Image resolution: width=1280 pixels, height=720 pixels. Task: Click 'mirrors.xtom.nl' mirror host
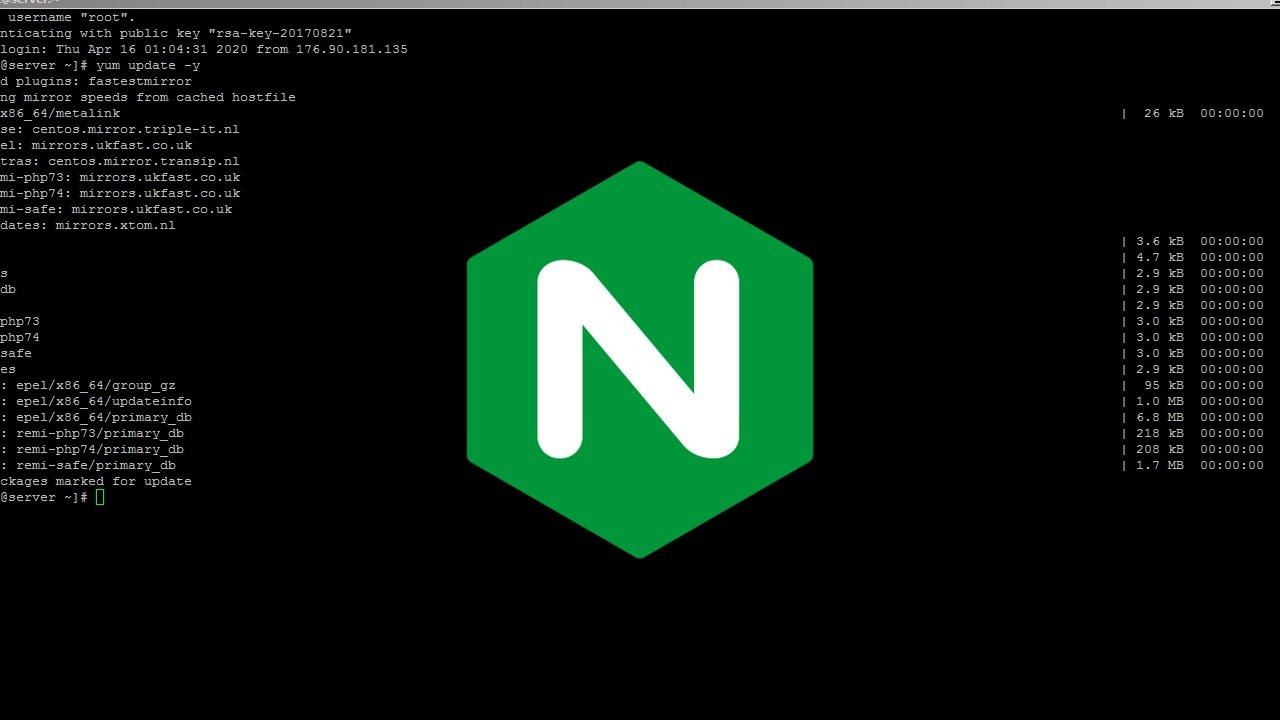pos(116,225)
